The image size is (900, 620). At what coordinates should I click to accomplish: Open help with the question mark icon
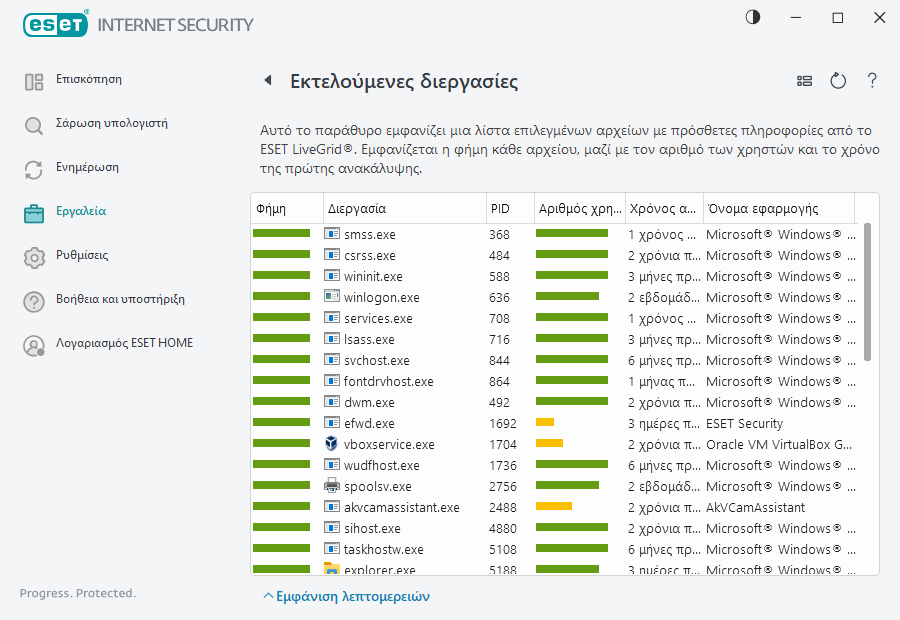tap(872, 81)
